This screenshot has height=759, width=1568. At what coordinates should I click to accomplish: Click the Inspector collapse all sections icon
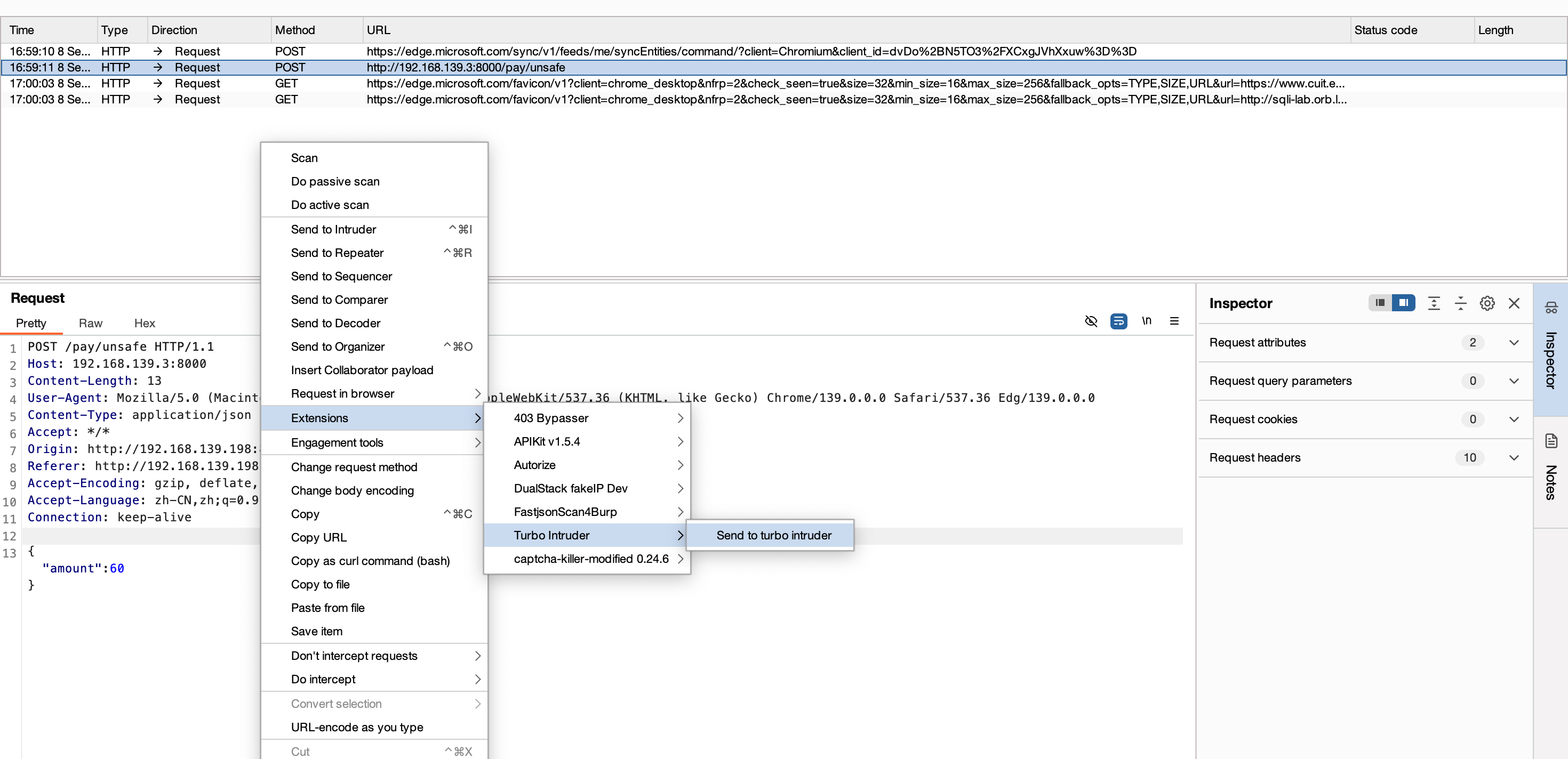tap(1460, 303)
